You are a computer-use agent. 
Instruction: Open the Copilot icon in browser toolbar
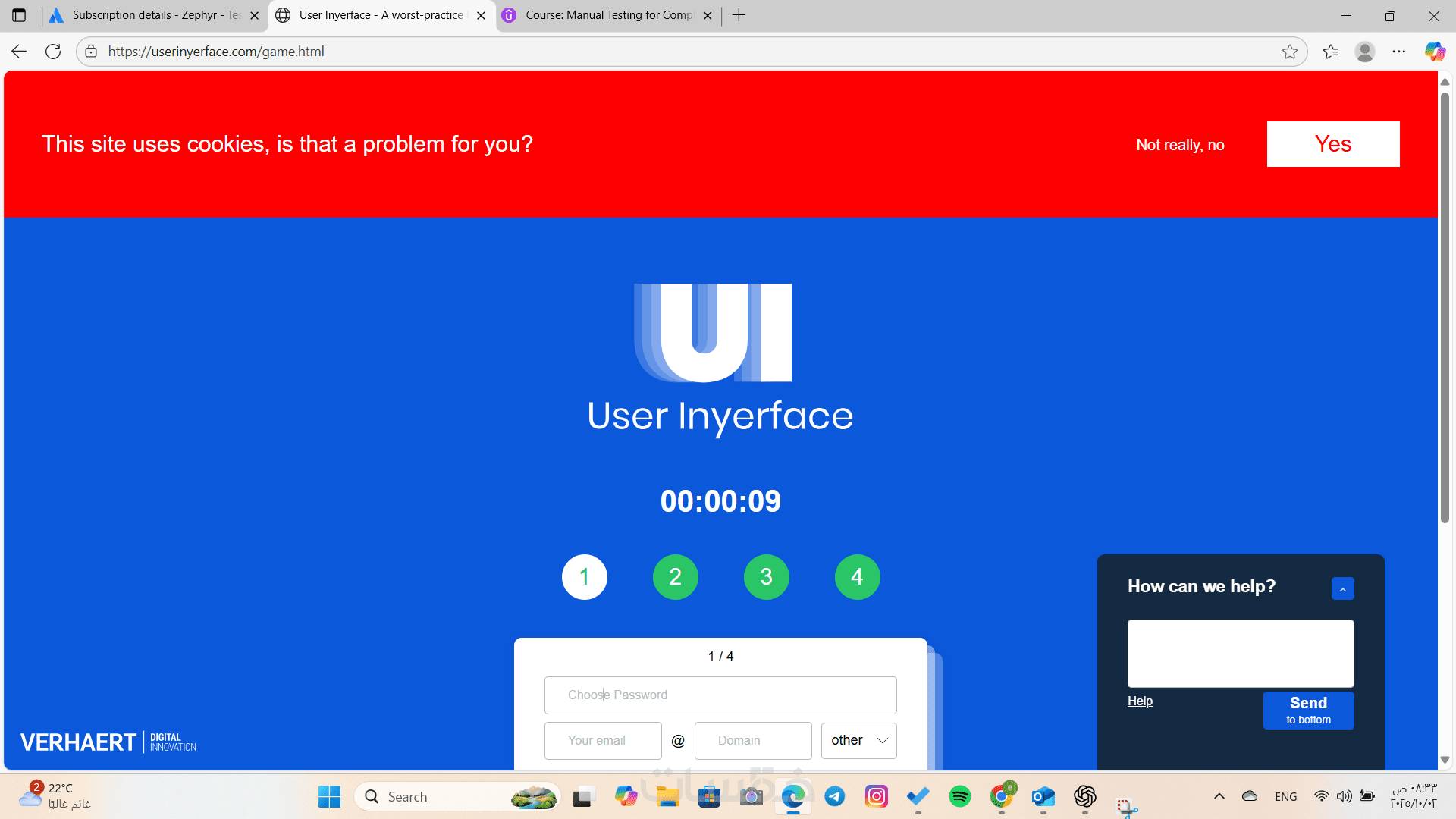[1434, 52]
